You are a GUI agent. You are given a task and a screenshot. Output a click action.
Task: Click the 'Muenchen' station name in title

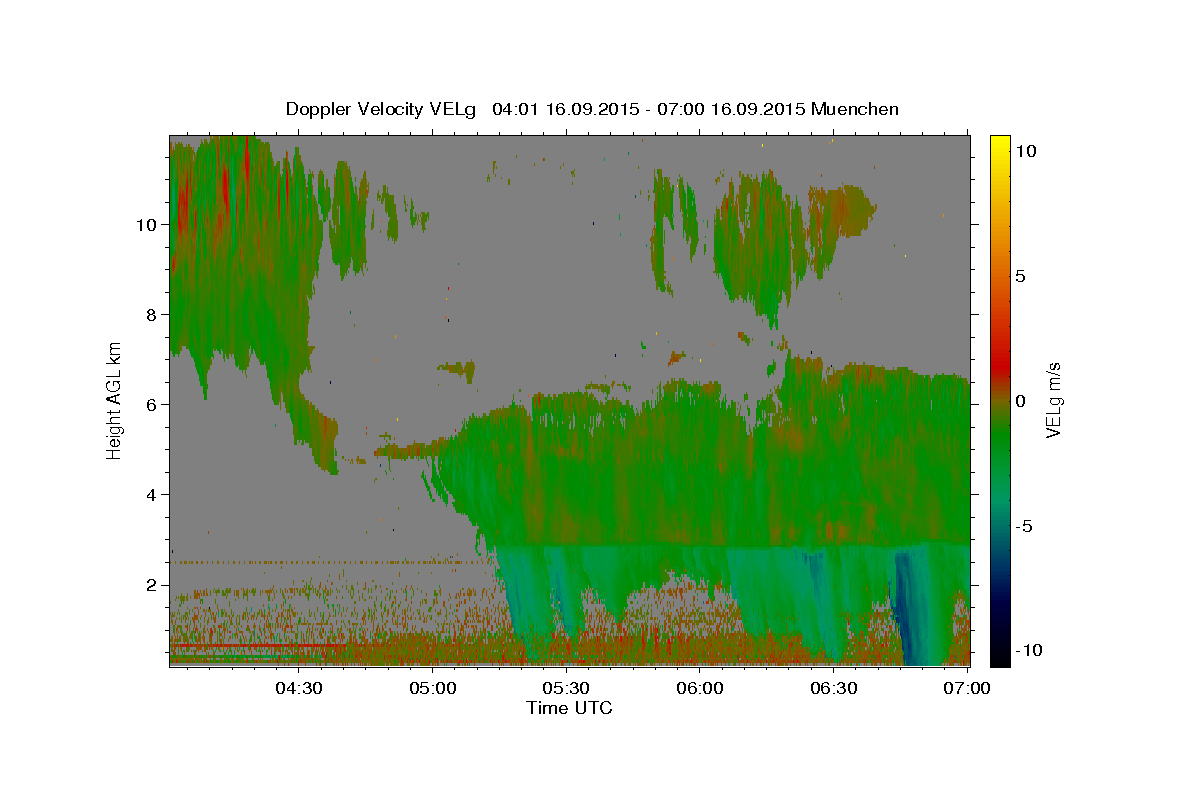(855, 109)
